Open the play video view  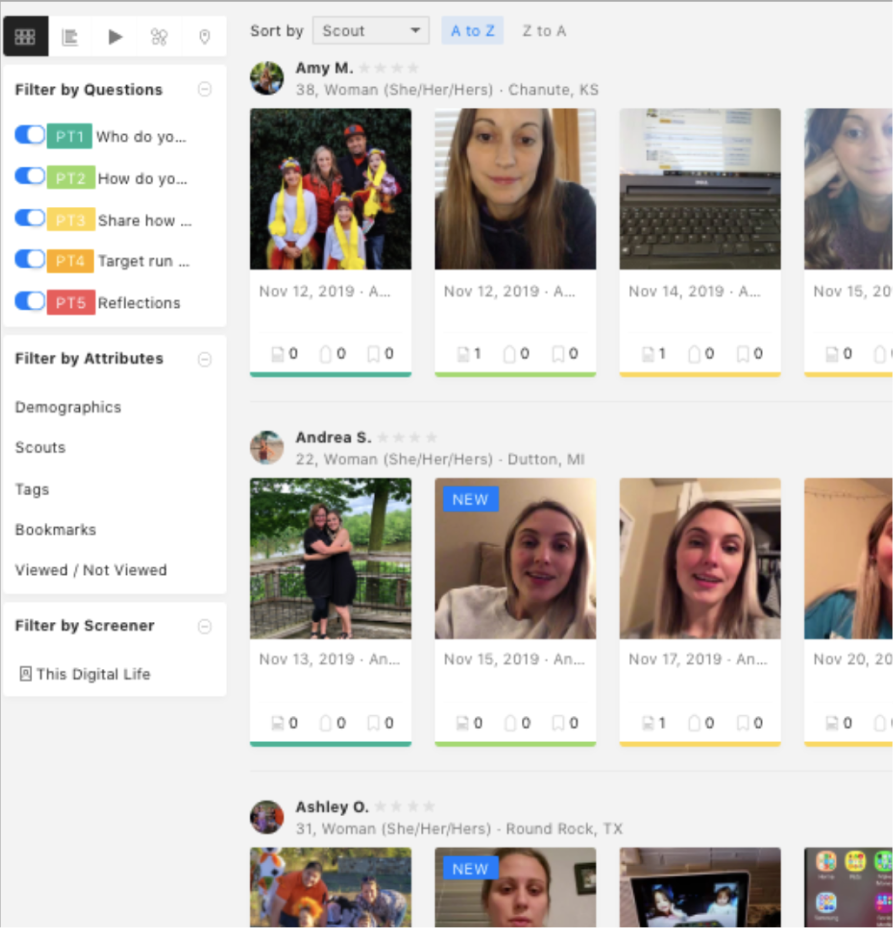pos(115,37)
